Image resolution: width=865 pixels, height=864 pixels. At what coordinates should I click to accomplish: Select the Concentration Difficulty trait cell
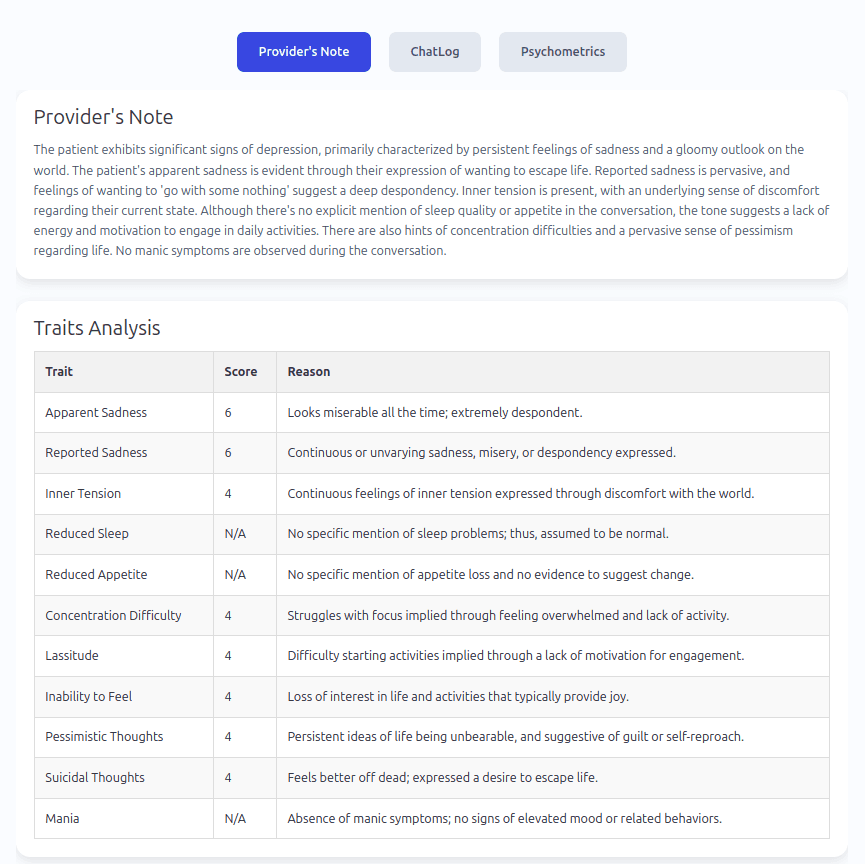[x=124, y=616]
